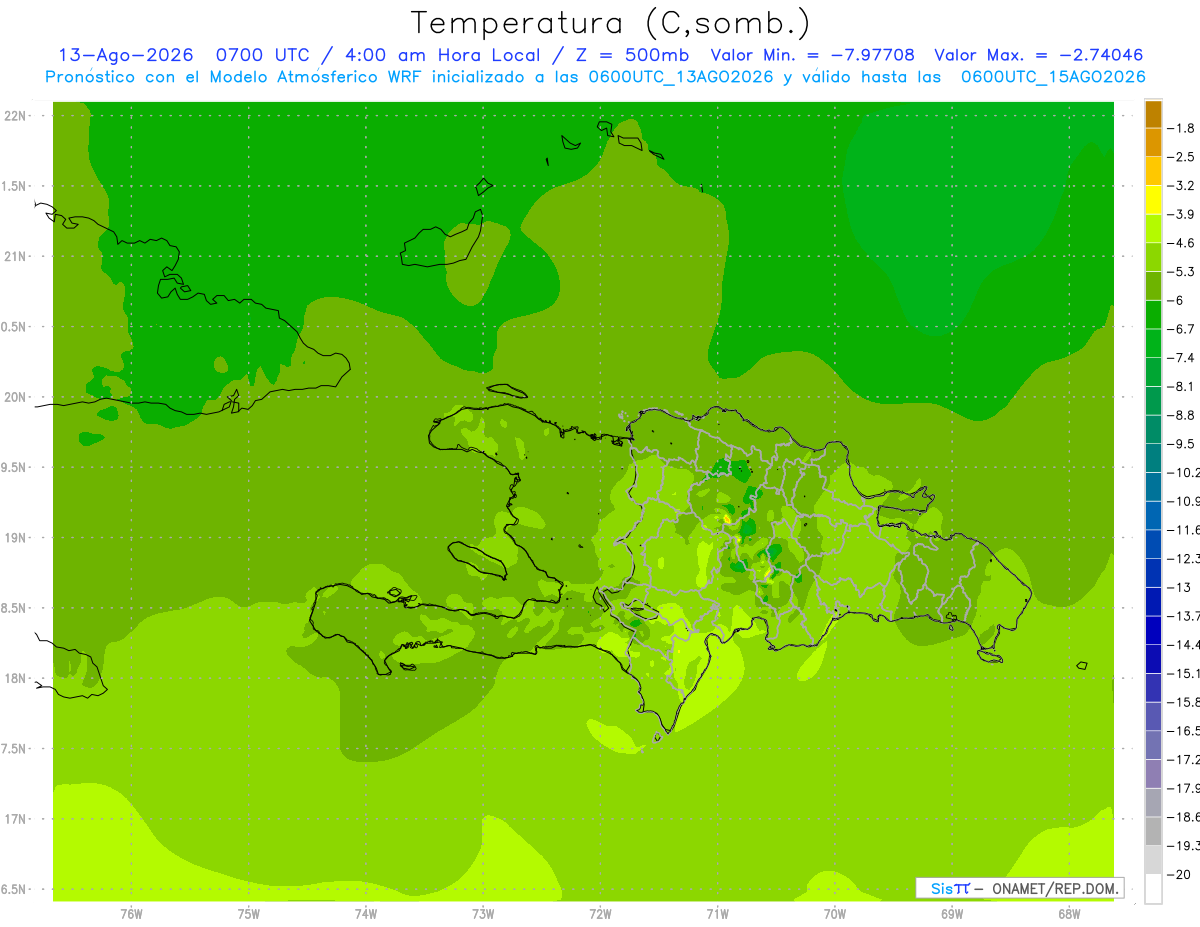Pick the dark blue swatch between -13 and -13.7
The image size is (1200, 927).
(x=1153, y=601)
